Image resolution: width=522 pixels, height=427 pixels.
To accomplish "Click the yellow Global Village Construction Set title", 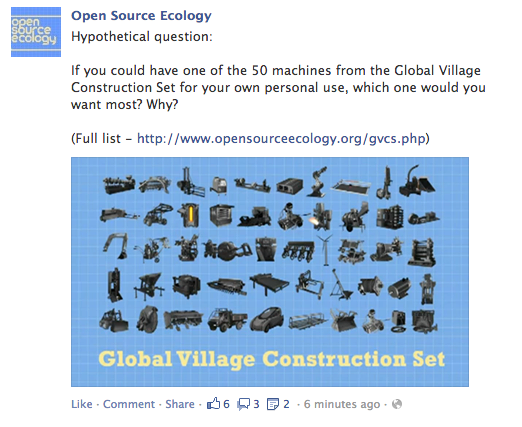I will point(272,360).
